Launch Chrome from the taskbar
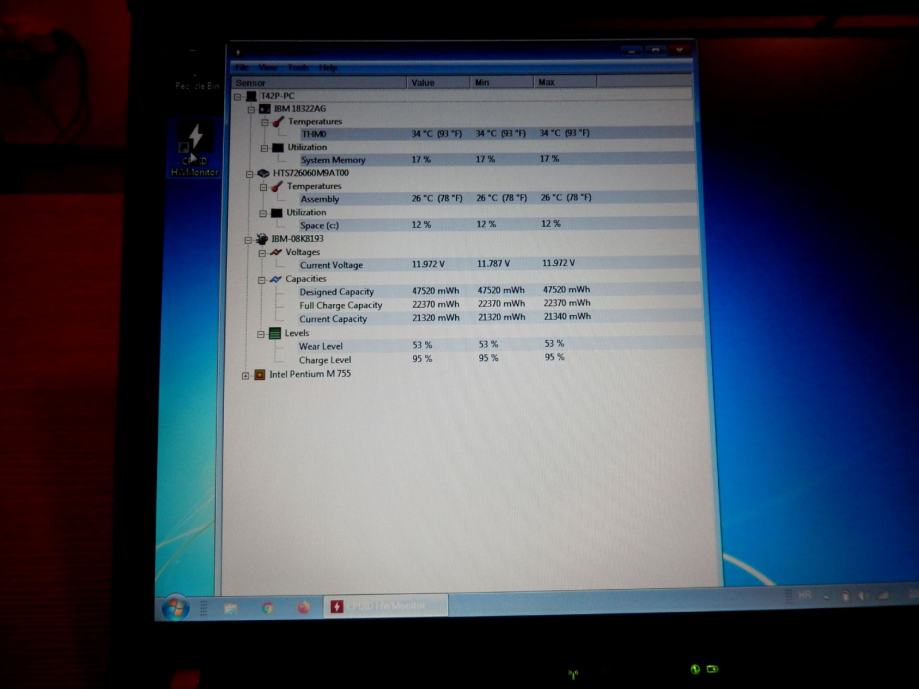This screenshot has height=689, width=919. [267, 608]
